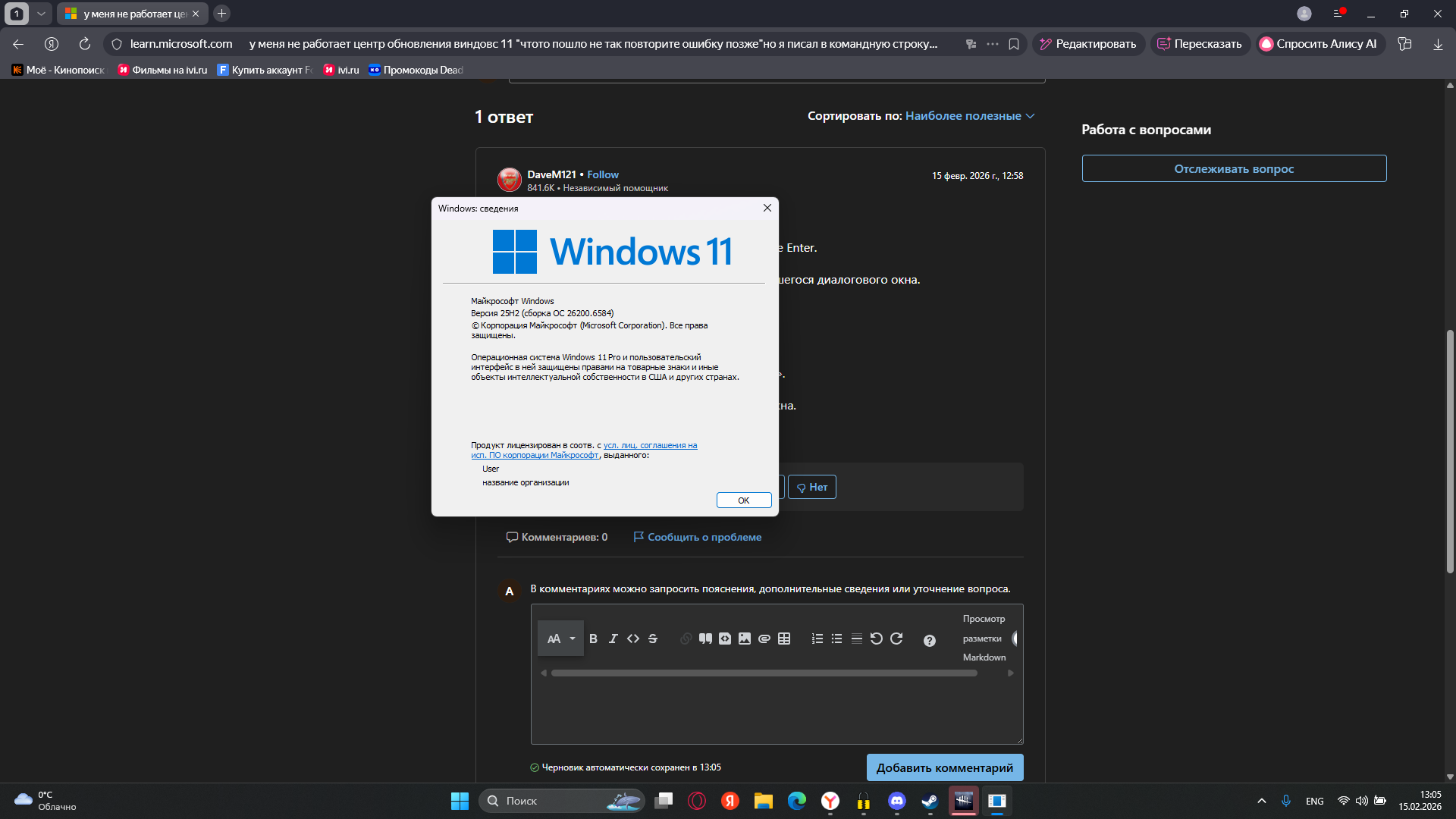This screenshot has height=819, width=1456.
Task: Apply italic formatting in comment editor
Action: point(613,639)
